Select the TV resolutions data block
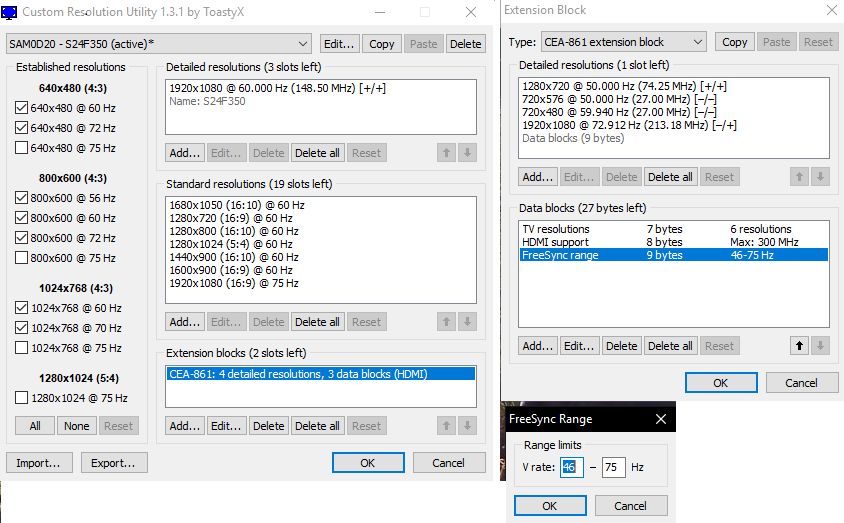Image resolution: width=844 pixels, height=523 pixels. [674, 229]
